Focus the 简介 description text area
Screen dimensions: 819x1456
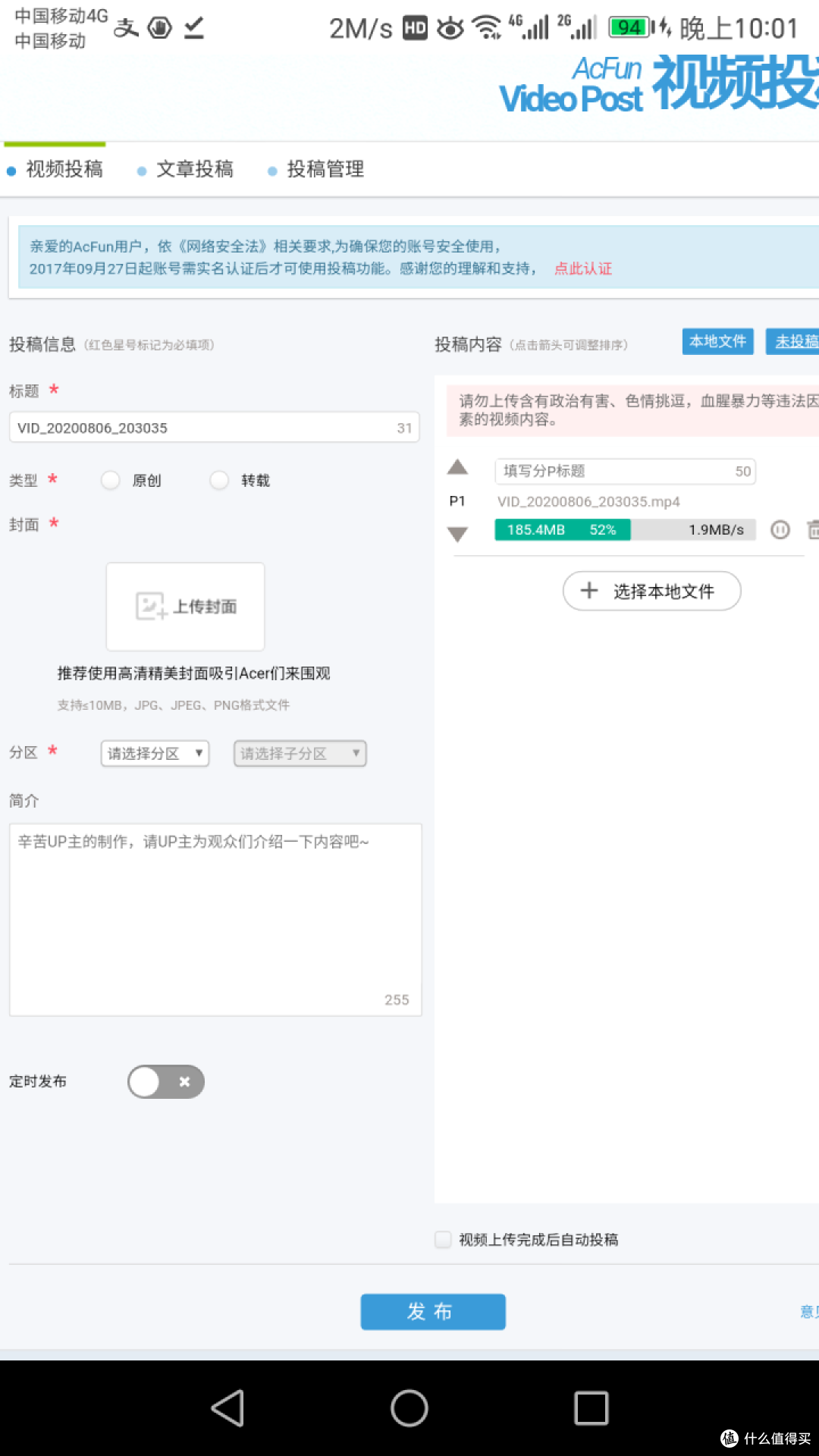click(x=215, y=920)
